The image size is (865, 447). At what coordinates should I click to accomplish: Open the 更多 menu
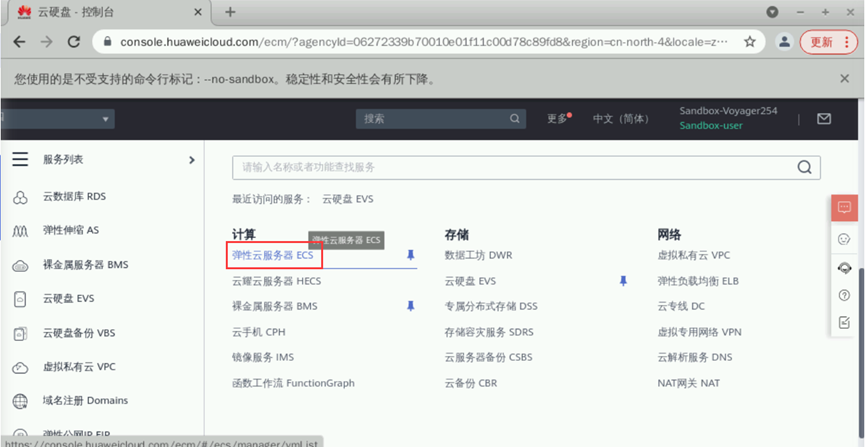click(x=558, y=119)
